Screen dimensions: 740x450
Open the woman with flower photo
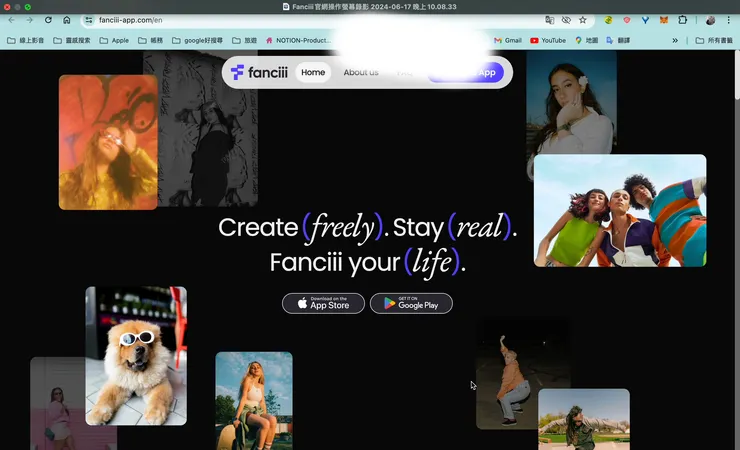click(572, 102)
